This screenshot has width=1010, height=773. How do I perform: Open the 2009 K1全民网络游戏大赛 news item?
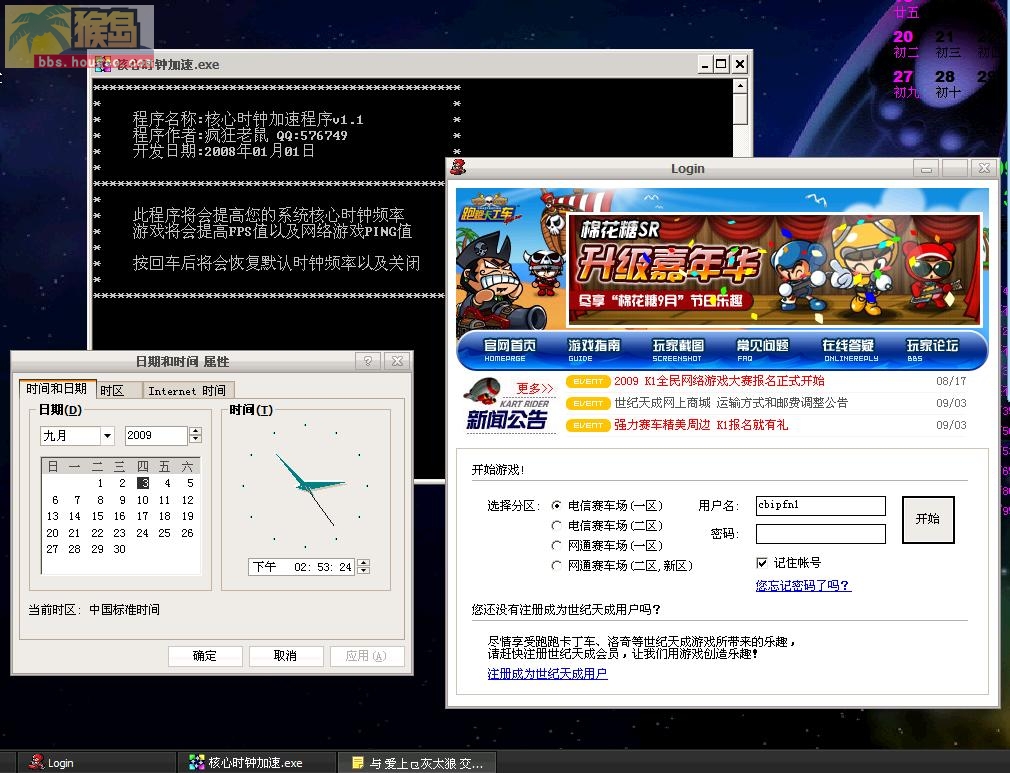coord(719,381)
